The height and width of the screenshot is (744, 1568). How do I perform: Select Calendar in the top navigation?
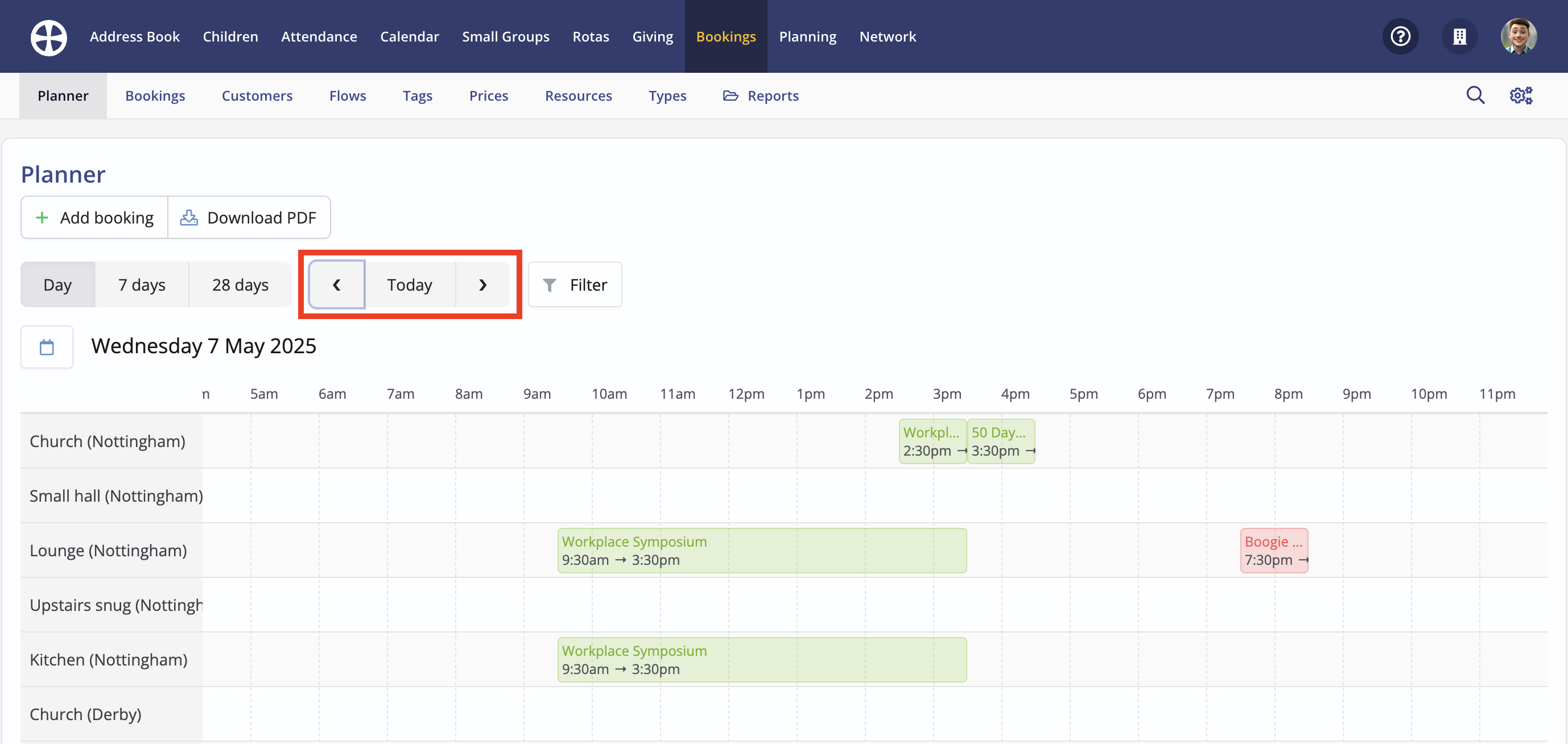409,37
